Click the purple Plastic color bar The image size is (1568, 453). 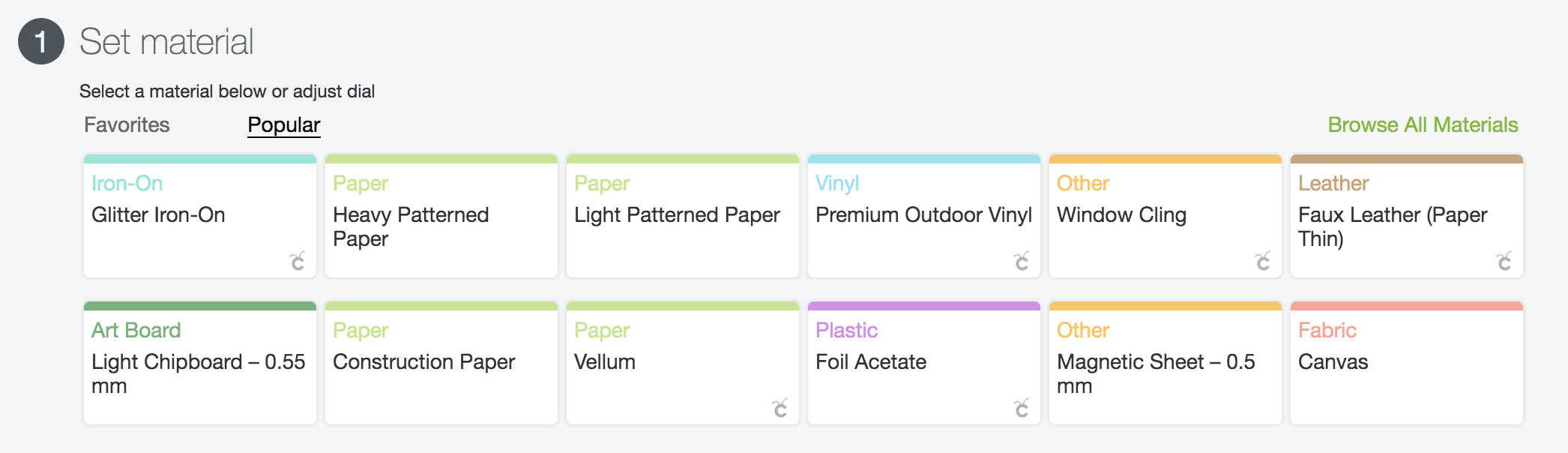point(923,306)
